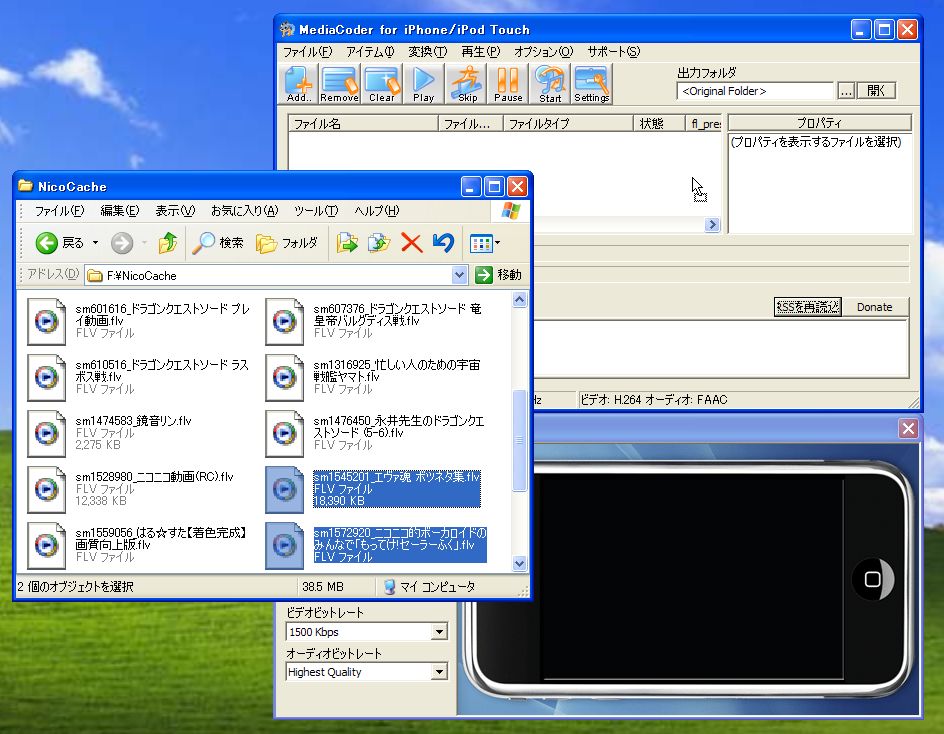Click the blue Undo arrow icon

coord(444,243)
